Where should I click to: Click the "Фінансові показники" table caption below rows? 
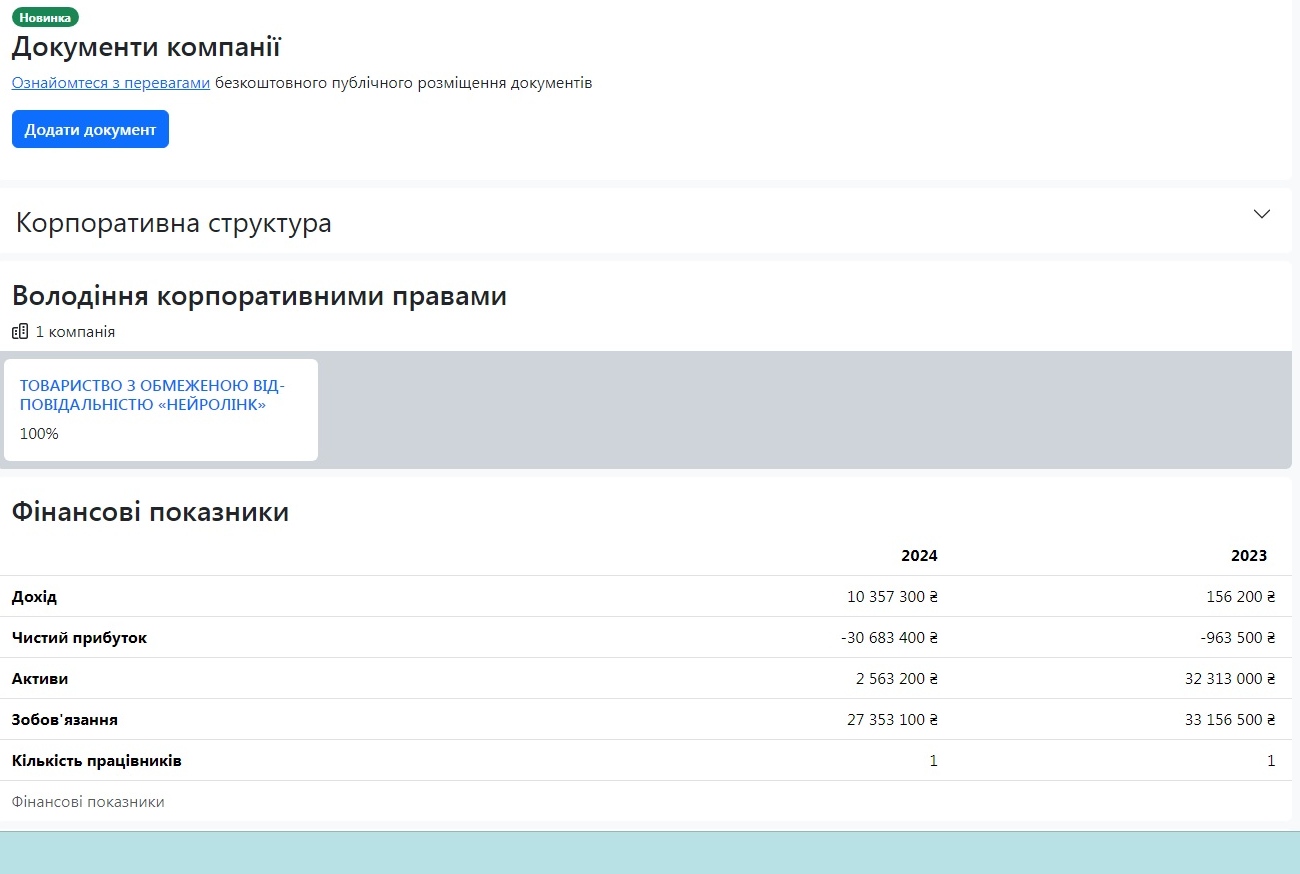[x=88, y=802]
